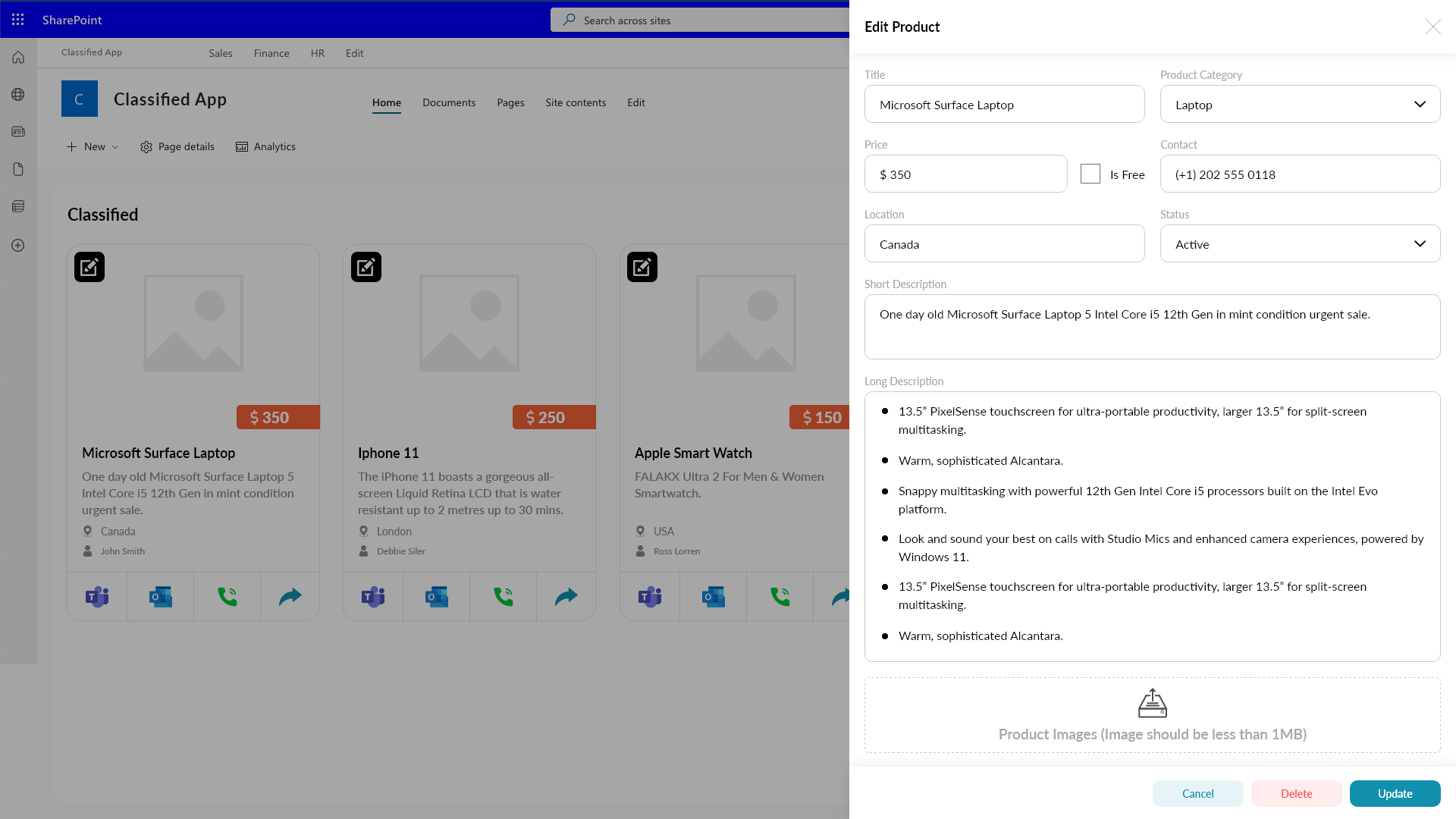Click the SharePoint waffle/apps grid icon
The width and height of the screenshot is (1456, 819).
[x=18, y=19]
